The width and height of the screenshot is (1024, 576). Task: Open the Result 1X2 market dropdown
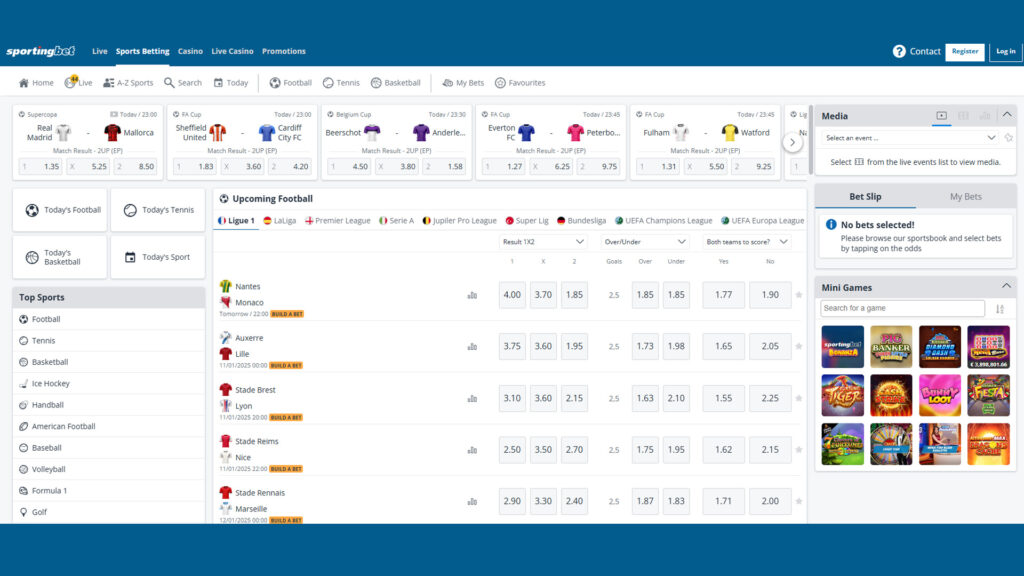(543, 242)
